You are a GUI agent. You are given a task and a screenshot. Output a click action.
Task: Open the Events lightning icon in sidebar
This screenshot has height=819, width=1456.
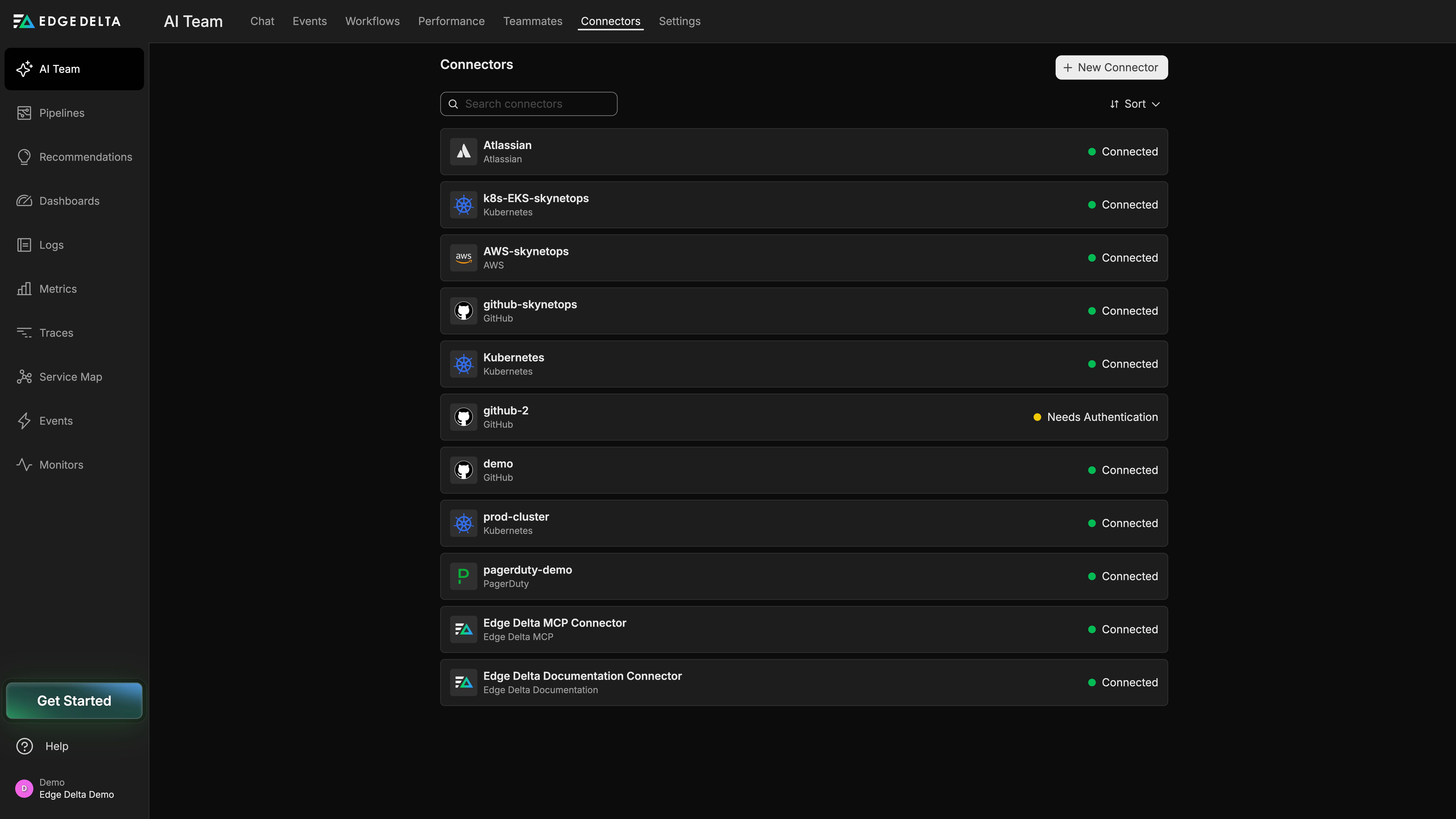[x=24, y=421]
